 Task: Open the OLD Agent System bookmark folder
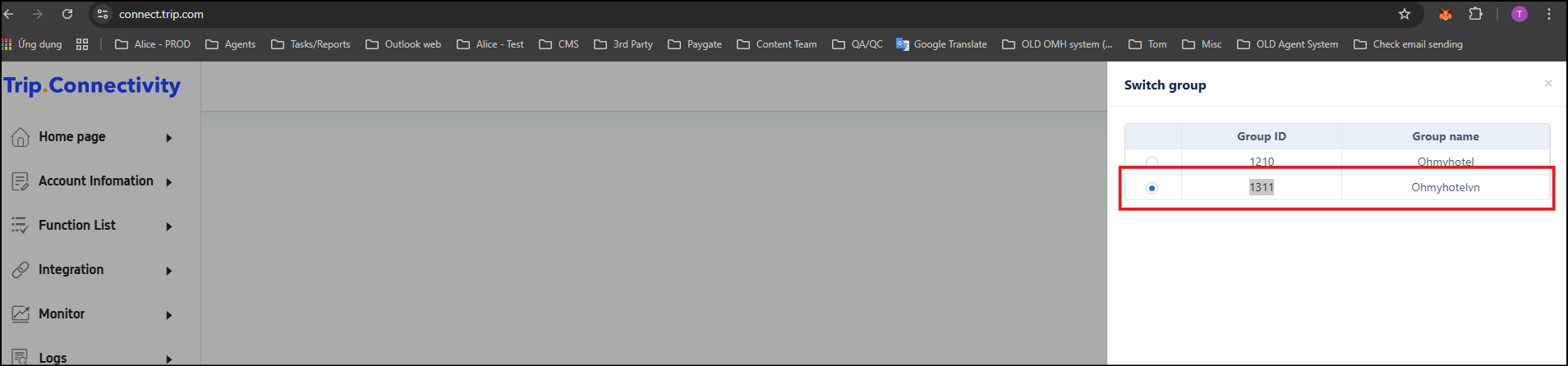point(1288,44)
